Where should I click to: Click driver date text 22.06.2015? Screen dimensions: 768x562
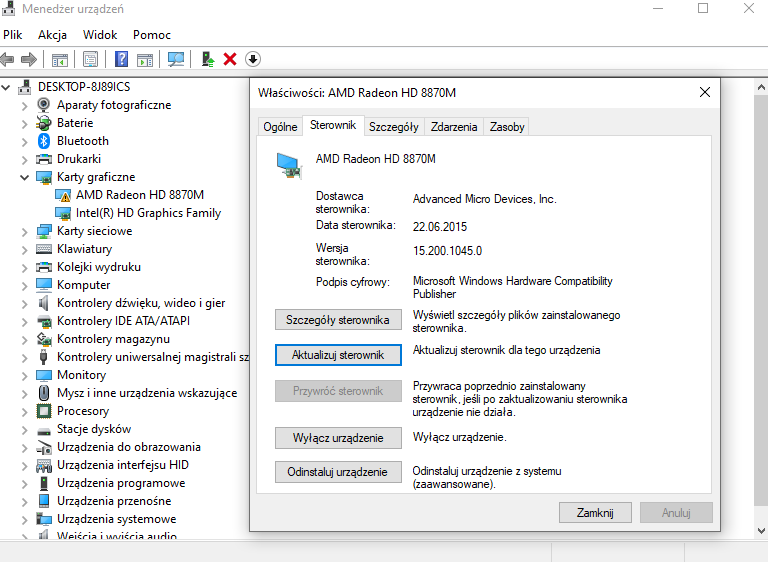click(x=440, y=227)
